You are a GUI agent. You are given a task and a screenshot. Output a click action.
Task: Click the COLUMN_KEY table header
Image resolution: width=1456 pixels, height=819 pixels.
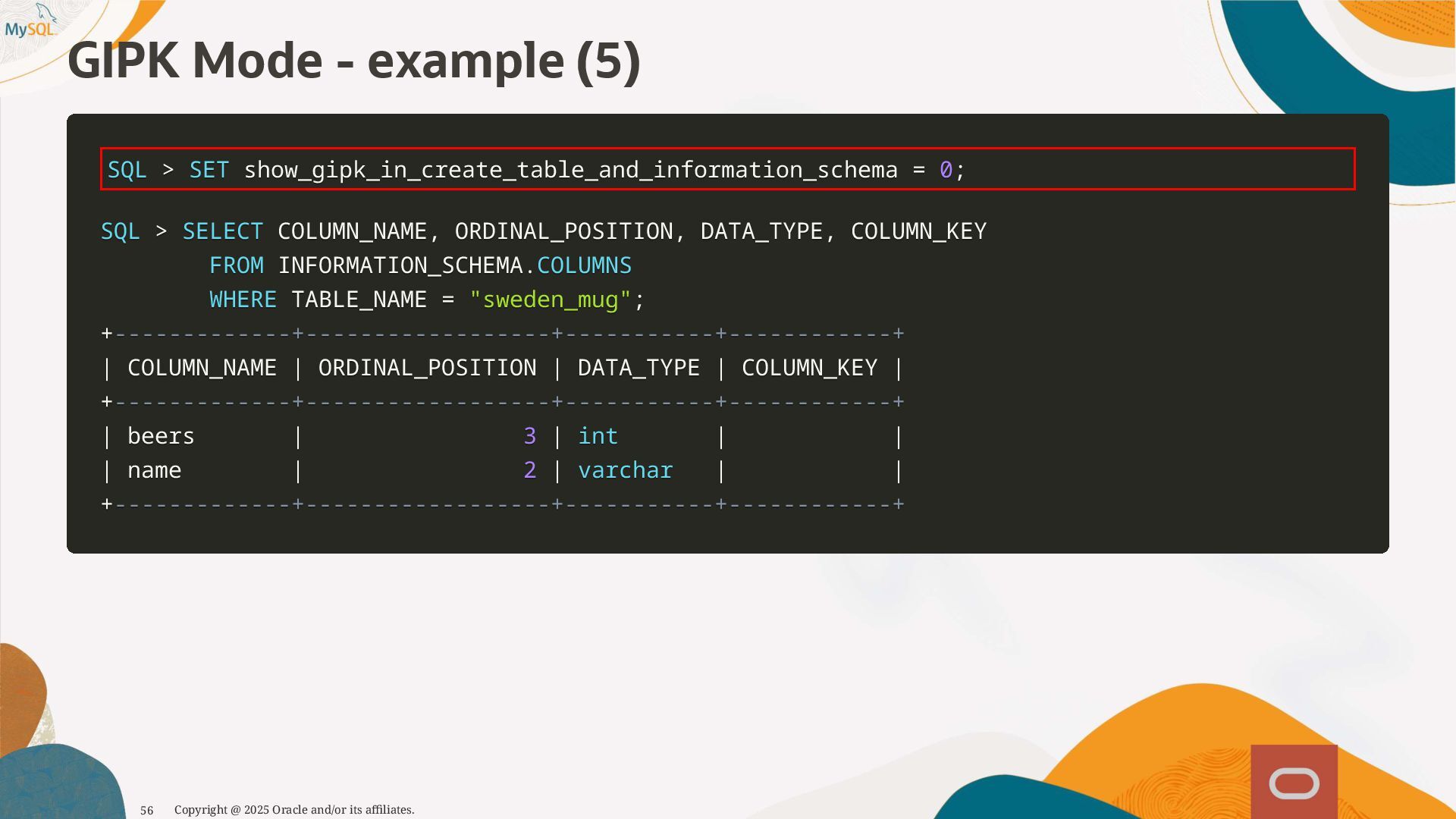(x=809, y=368)
